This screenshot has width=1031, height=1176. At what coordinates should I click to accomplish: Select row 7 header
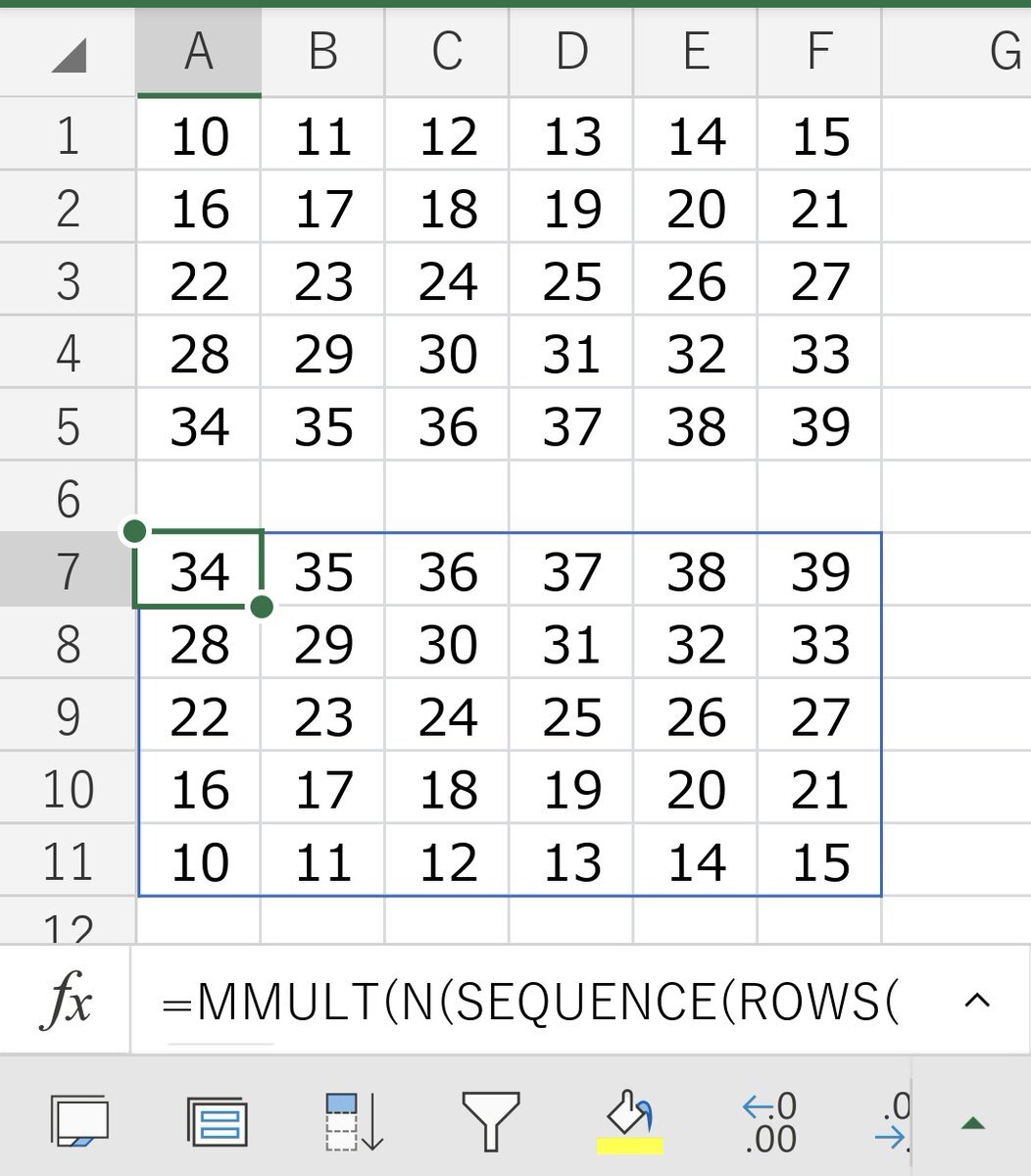pos(68,570)
